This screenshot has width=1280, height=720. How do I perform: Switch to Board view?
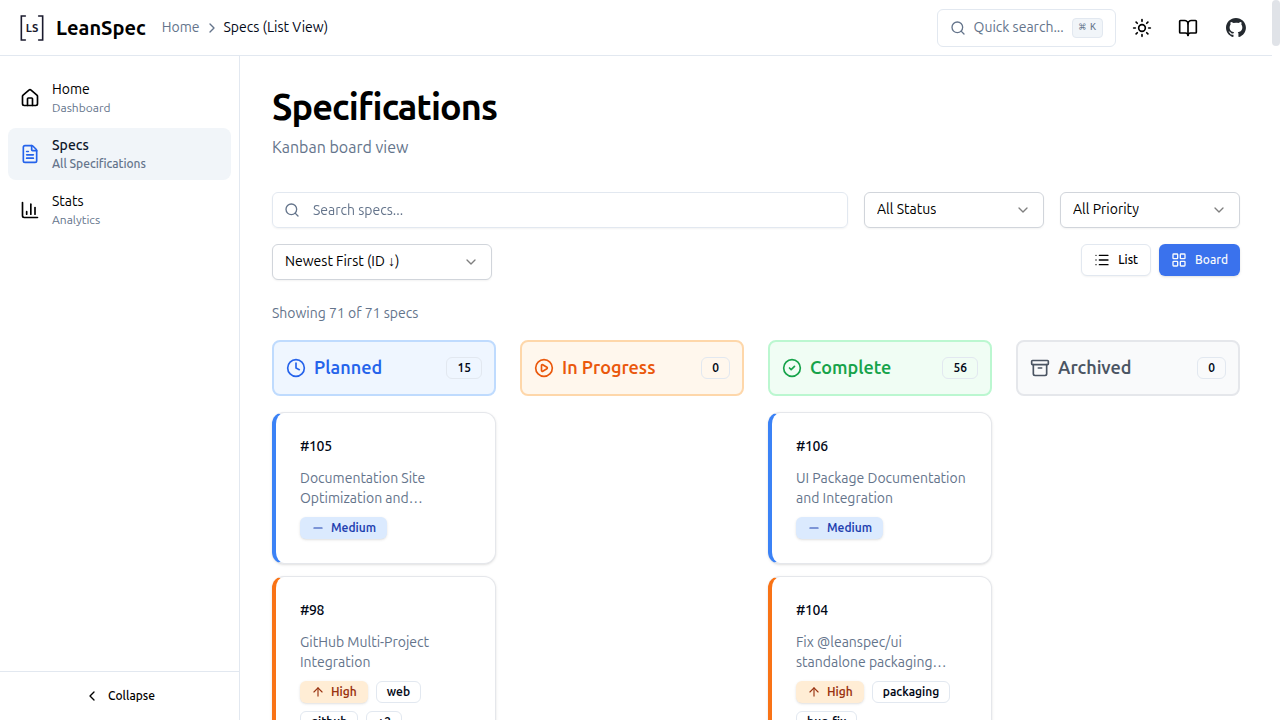[x=1199, y=259]
